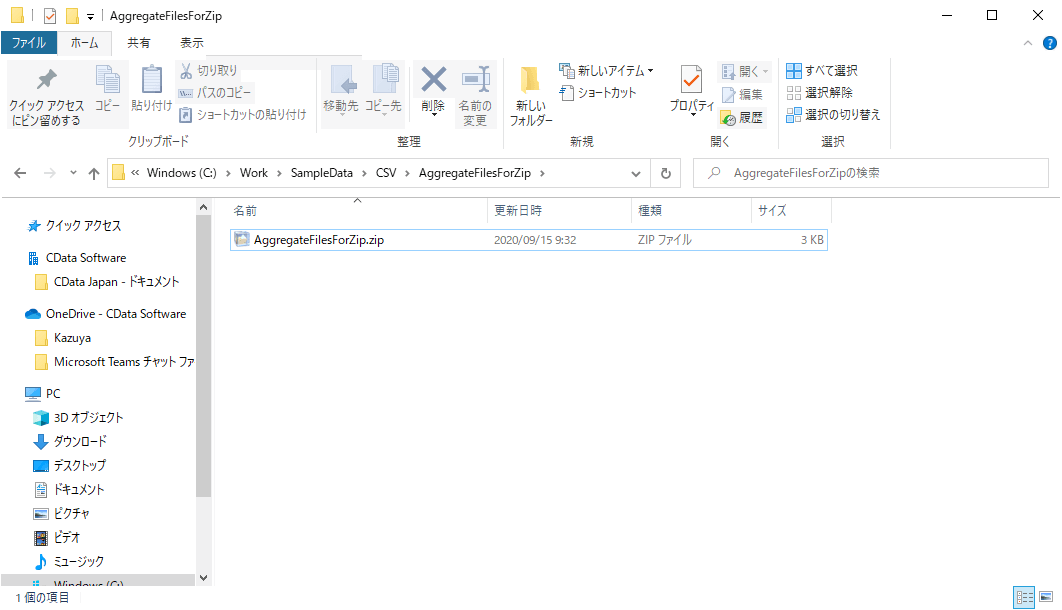Open CData Japan - ドキュメント folder
1062x610 pixels.
tap(107, 282)
